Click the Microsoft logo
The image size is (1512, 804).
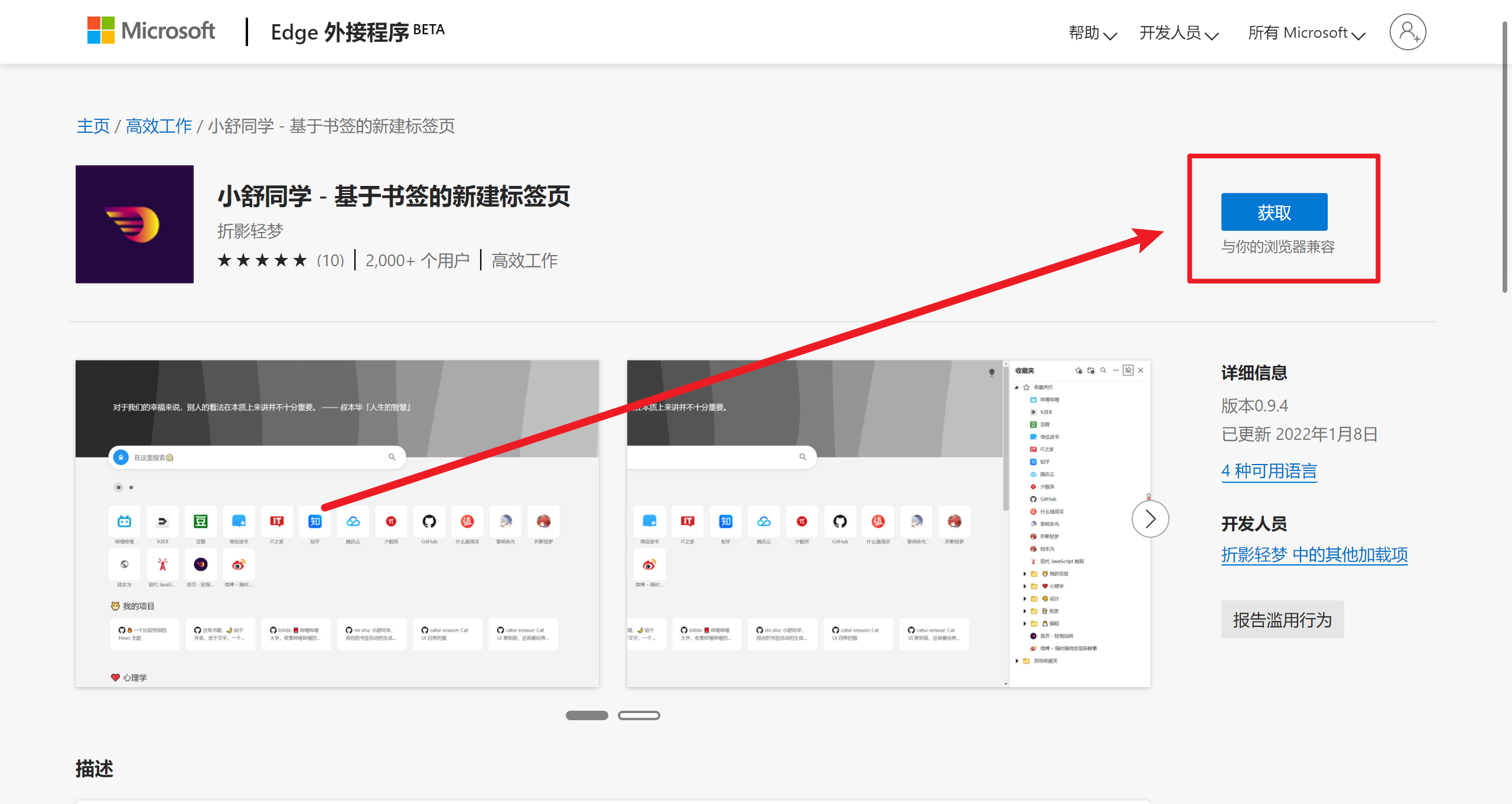coord(151,31)
